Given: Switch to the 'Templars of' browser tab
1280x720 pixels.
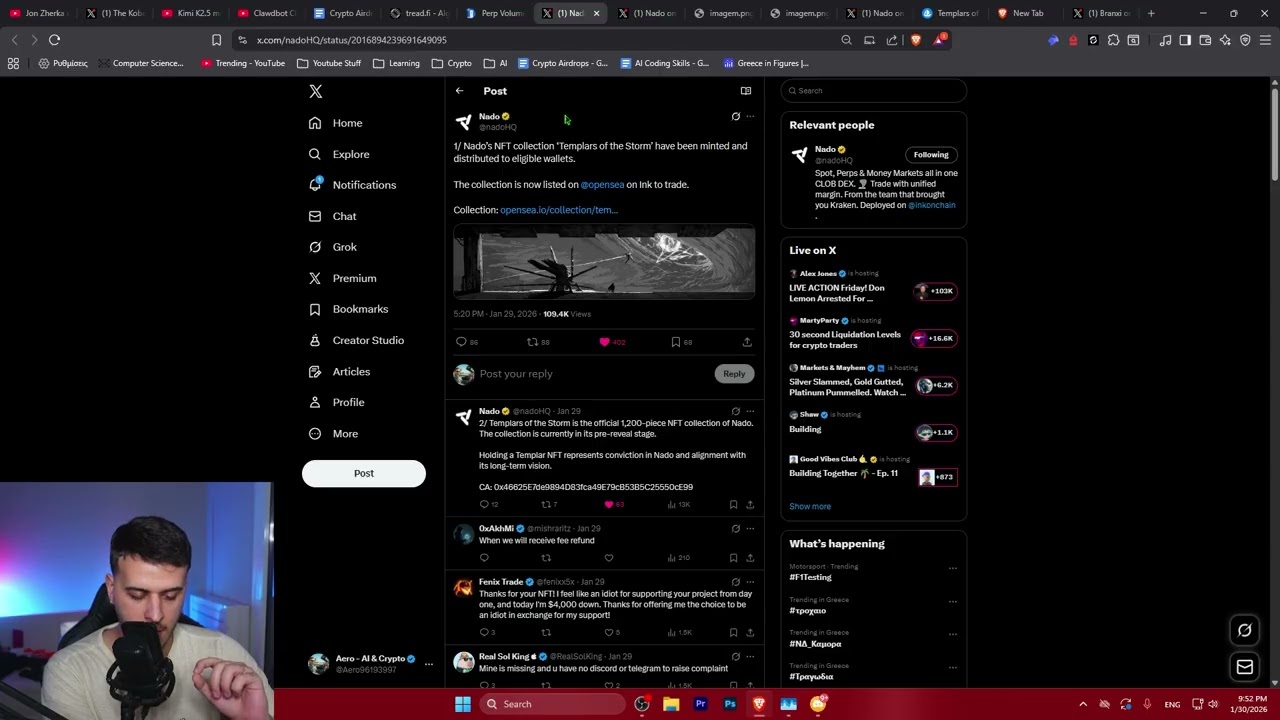Looking at the screenshot, I should pyautogui.click(x=949, y=13).
